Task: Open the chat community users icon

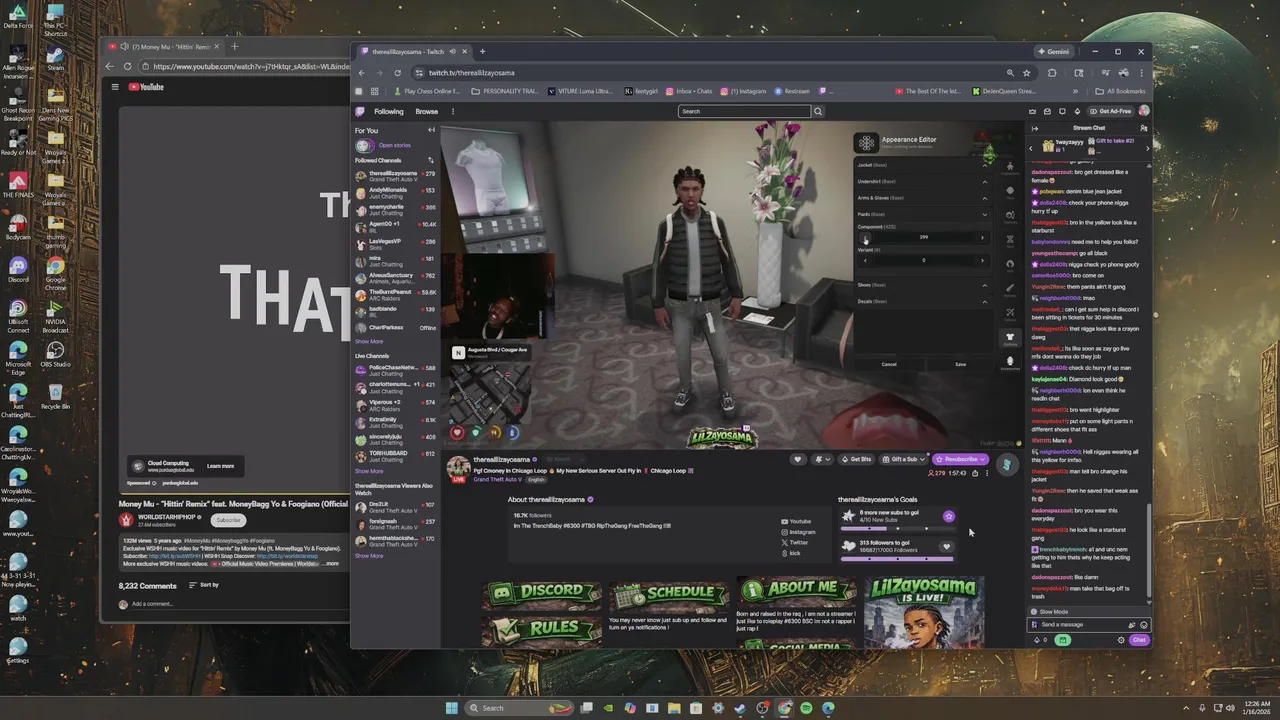Action: (x=1144, y=128)
